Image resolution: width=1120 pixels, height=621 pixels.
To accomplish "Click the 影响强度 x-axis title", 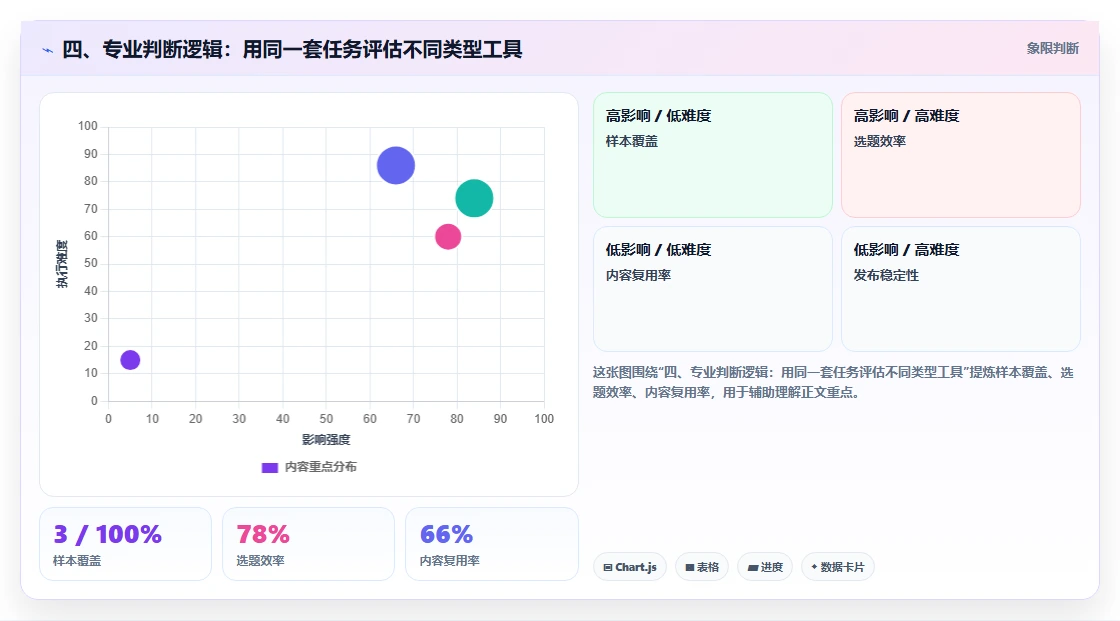I will [326, 439].
